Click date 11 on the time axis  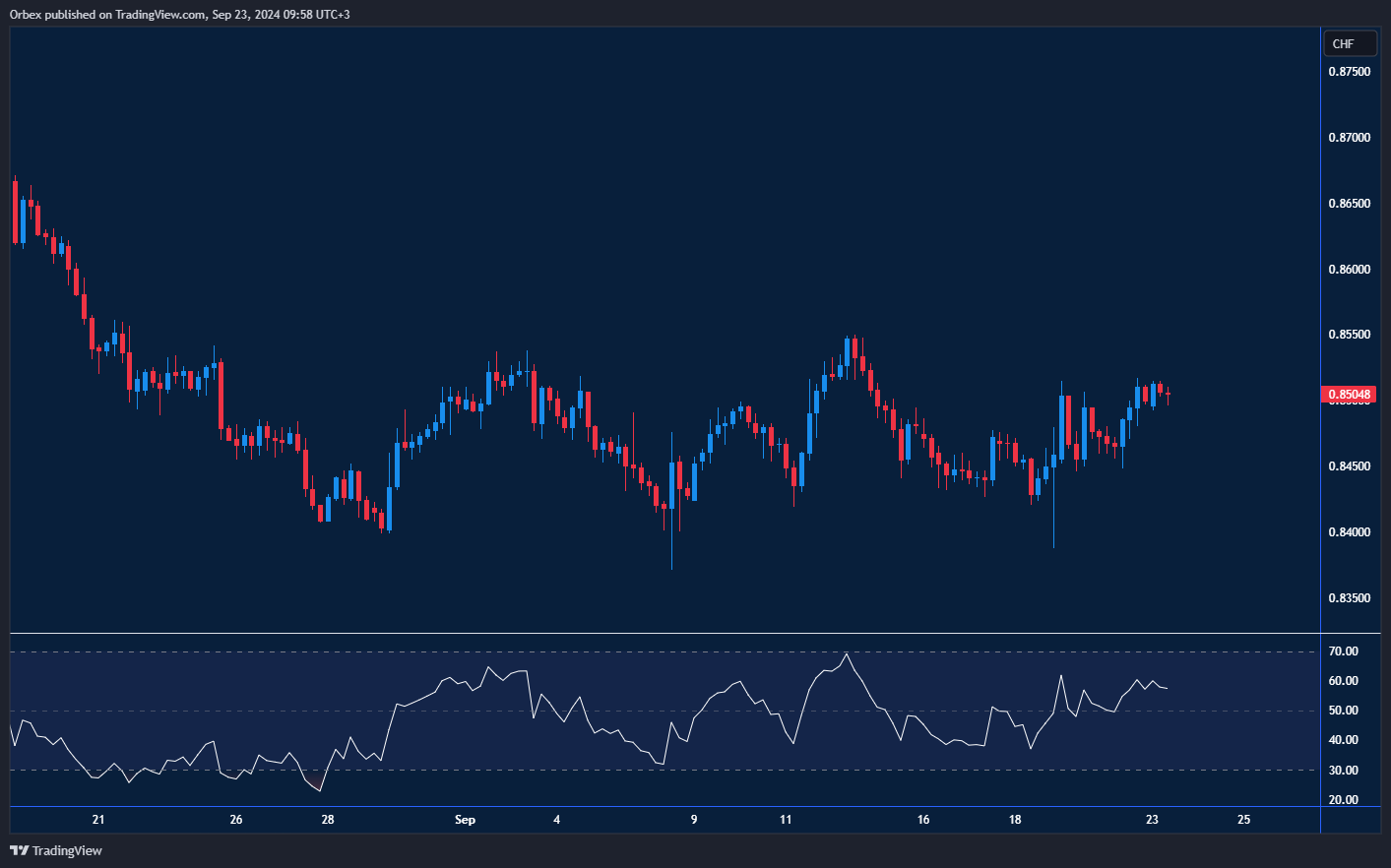click(x=786, y=820)
